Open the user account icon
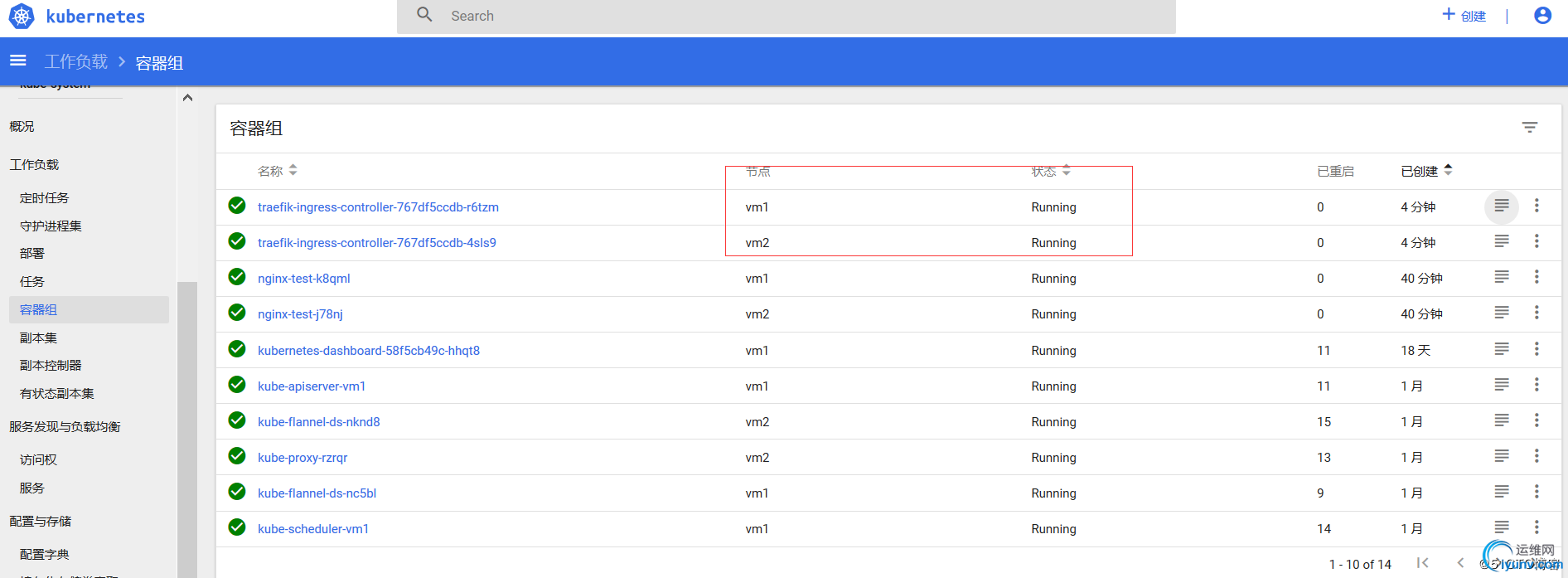The width and height of the screenshot is (1568, 578). (1542, 15)
